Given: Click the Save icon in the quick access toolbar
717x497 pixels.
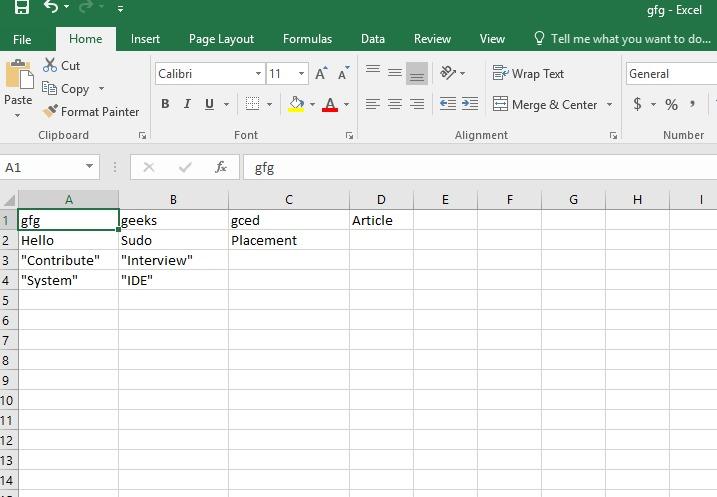Looking at the screenshot, I should 21,6.
